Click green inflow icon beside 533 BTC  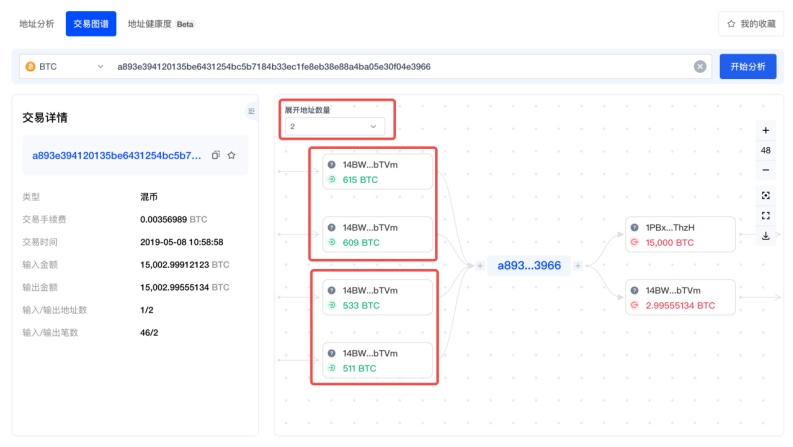click(332, 305)
